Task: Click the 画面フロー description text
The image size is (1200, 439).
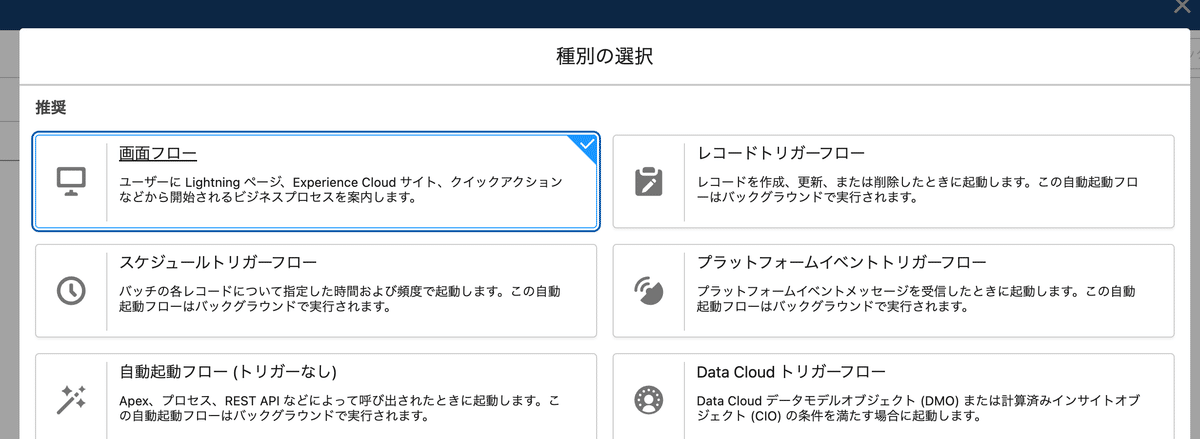Action: 340,190
